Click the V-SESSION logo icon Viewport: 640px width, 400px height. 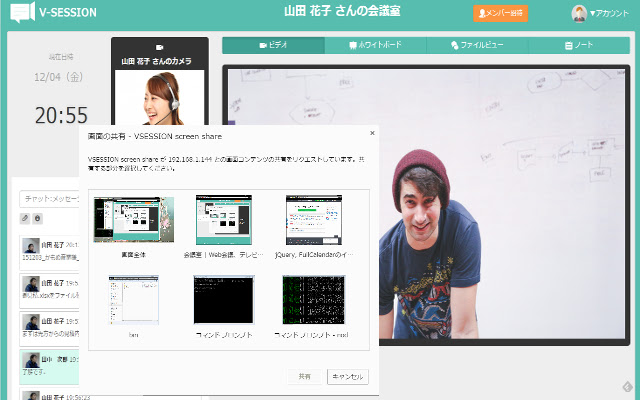pyautogui.click(x=22, y=12)
